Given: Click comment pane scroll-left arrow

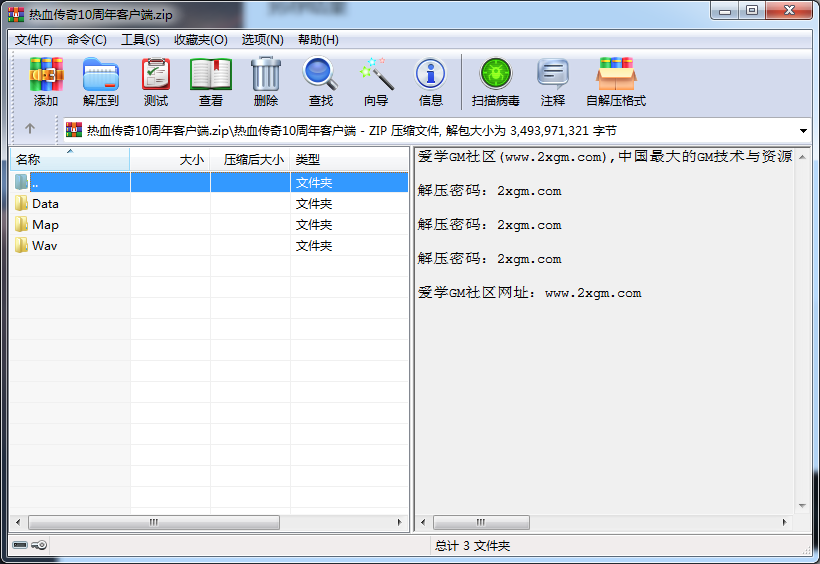Looking at the screenshot, I should pyautogui.click(x=423, y=522).
